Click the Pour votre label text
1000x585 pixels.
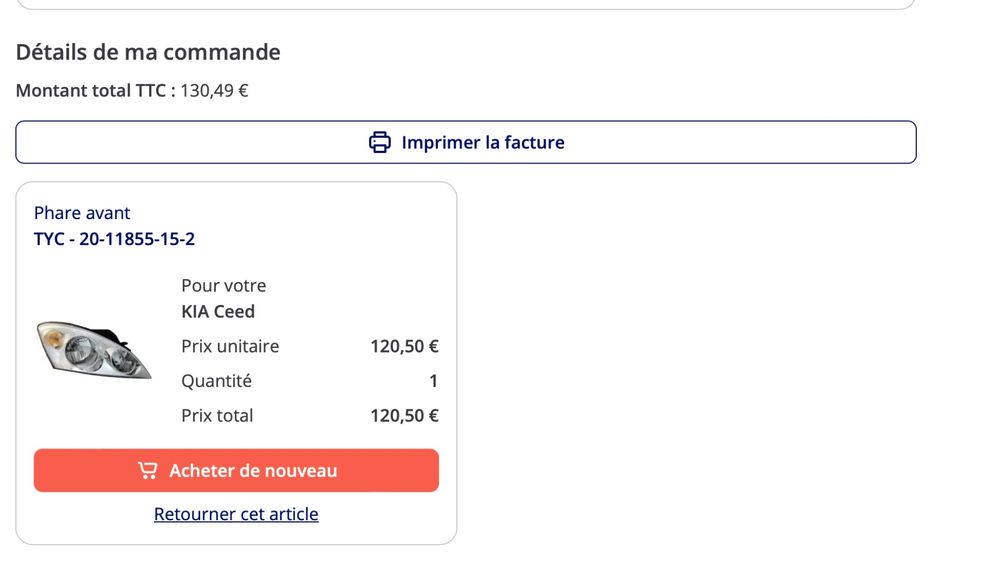point(224,286)
